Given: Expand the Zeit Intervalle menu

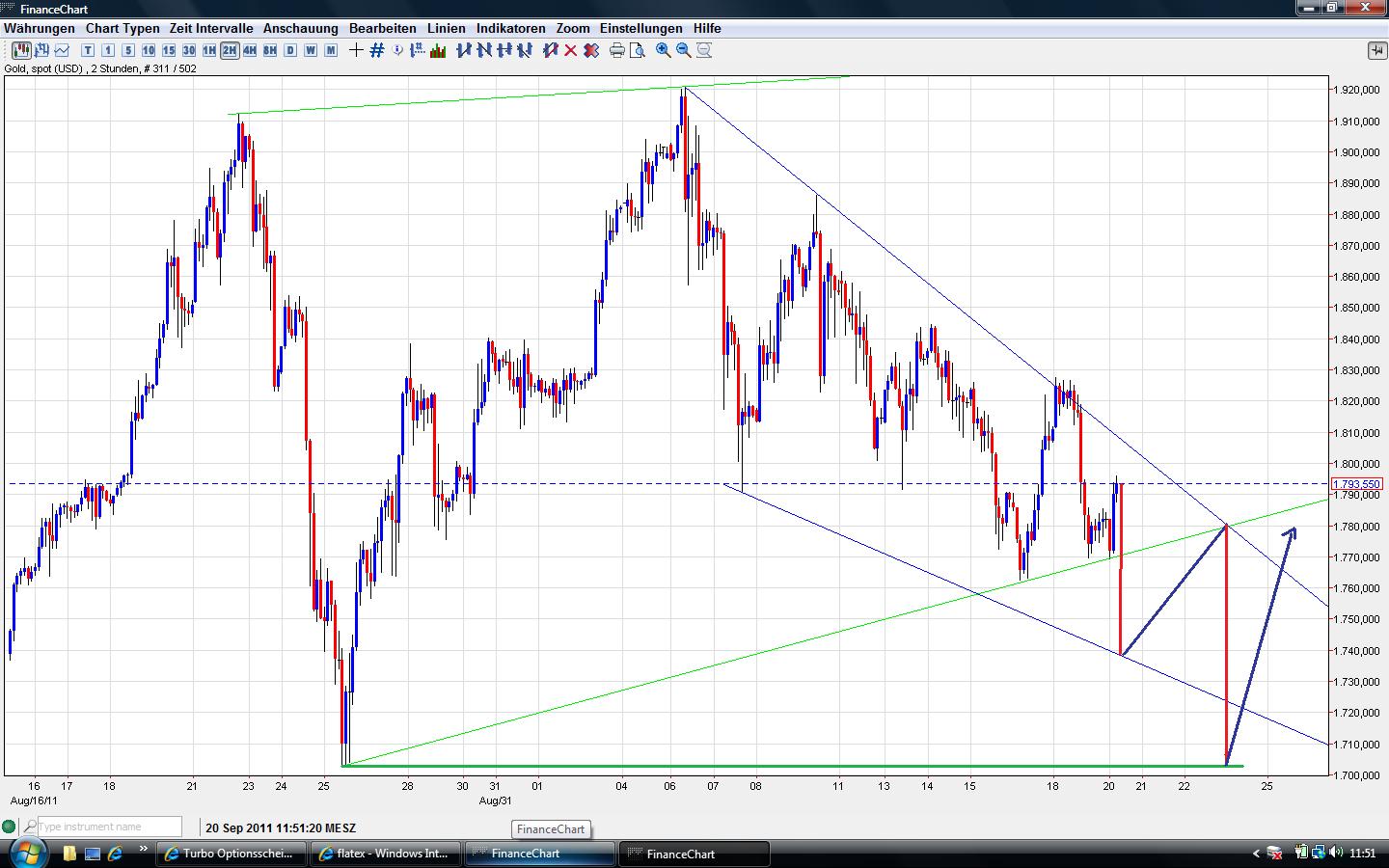Looking at the screenshot, I should (x=211, y=28).
